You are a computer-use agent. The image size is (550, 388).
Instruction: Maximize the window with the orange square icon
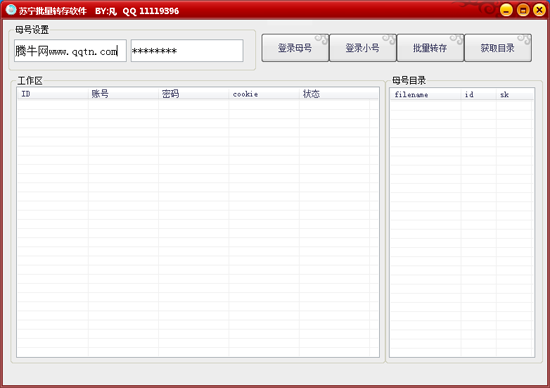523,10
